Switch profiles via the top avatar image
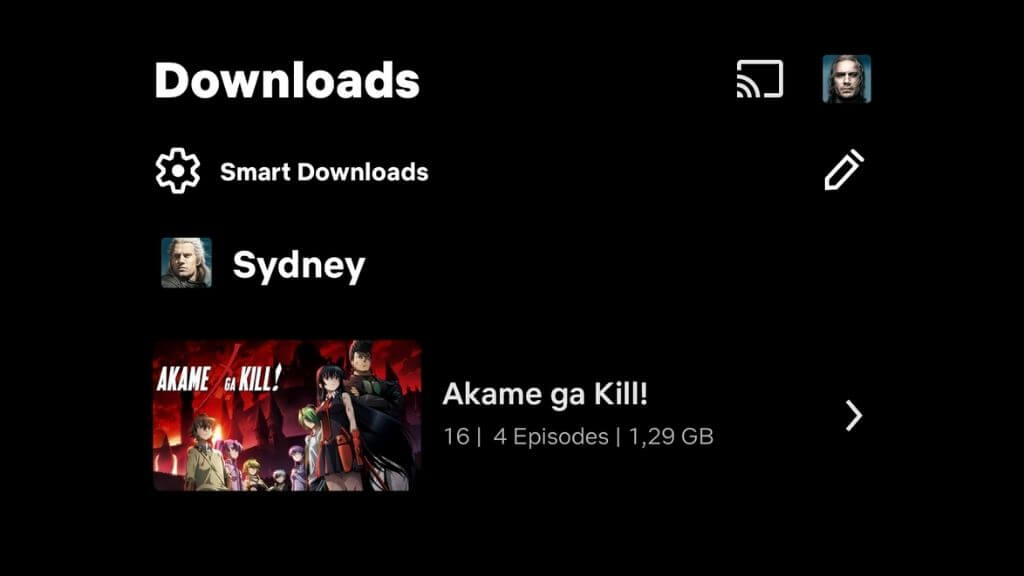The image size is (1024, 576). [846, 79]
